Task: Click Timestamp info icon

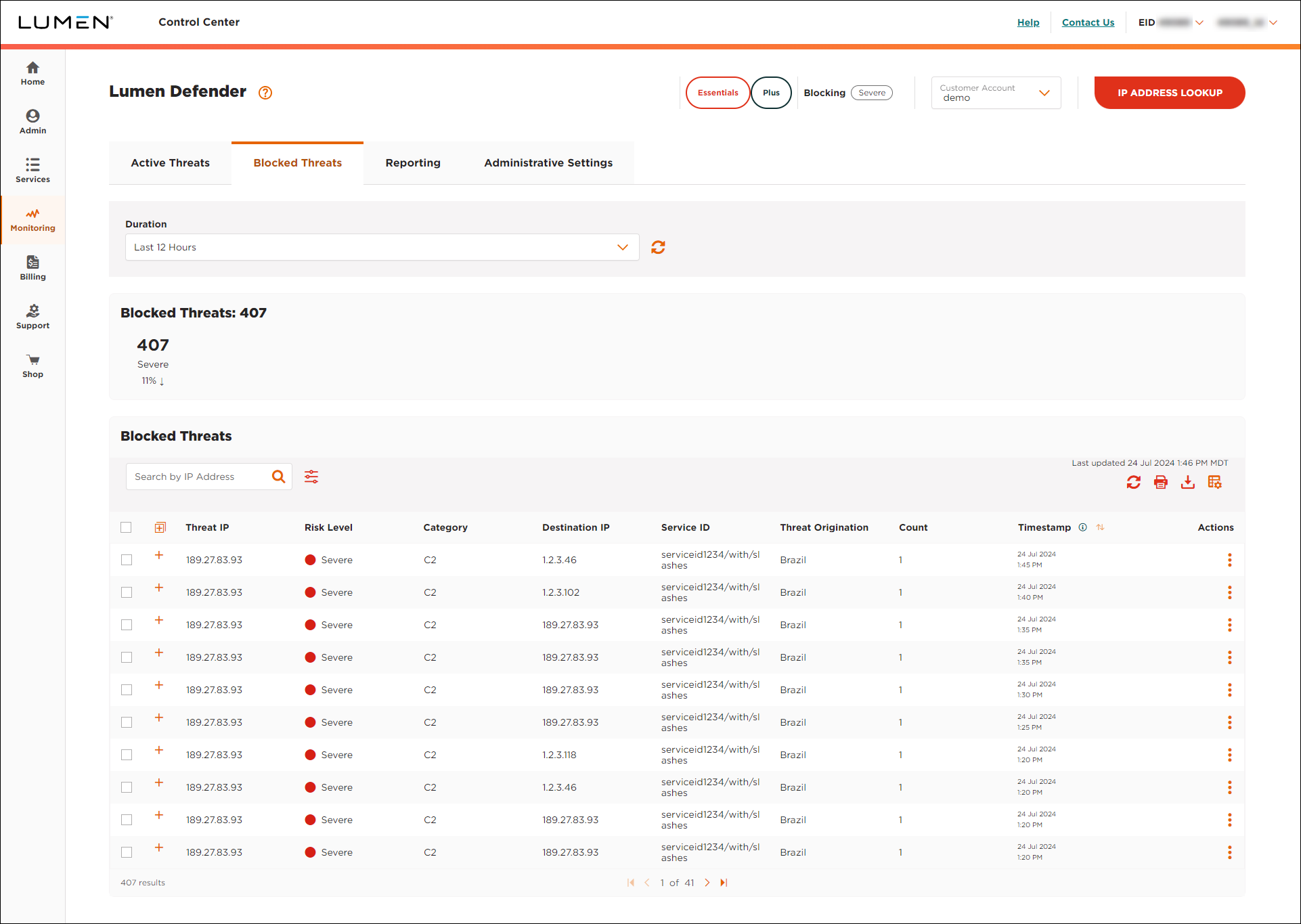Action: pyautogui.click(x=1083, y=527)
